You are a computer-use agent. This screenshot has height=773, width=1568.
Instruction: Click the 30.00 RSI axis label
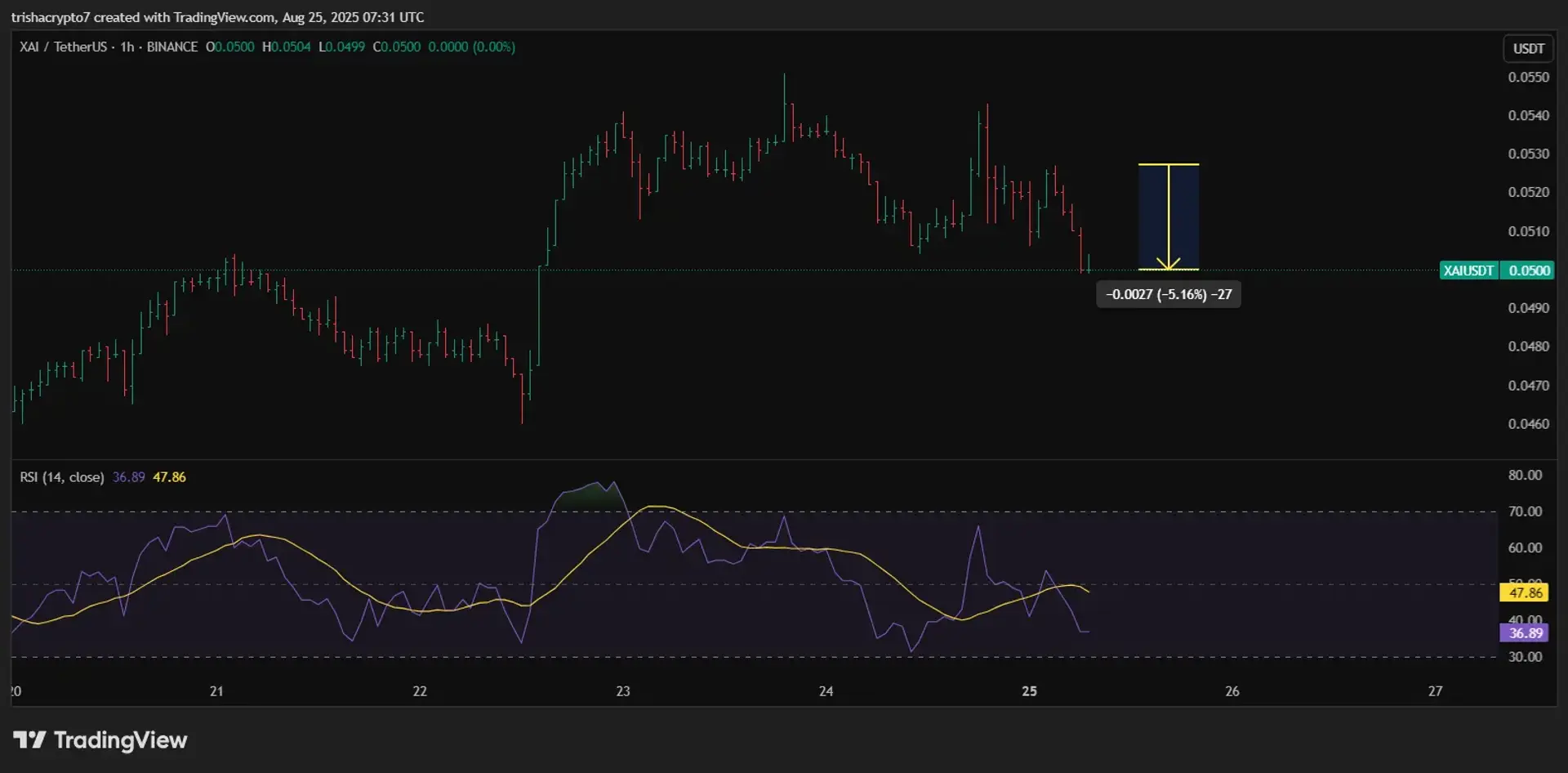click(1525, 657)
